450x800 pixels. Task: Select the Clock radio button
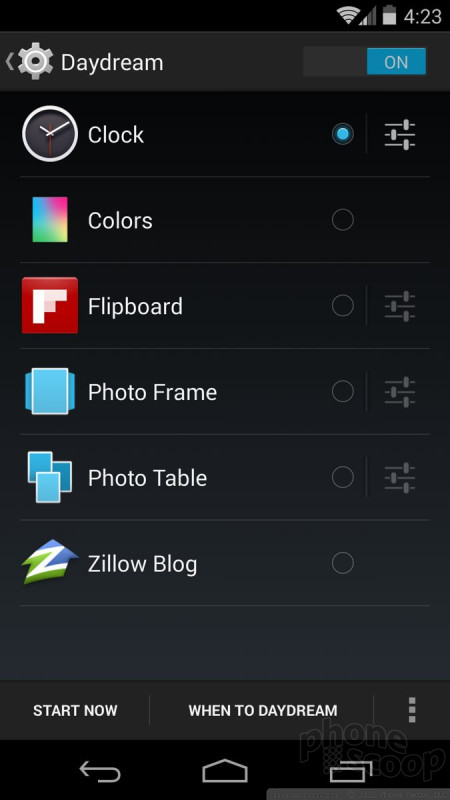pos(342,134)
